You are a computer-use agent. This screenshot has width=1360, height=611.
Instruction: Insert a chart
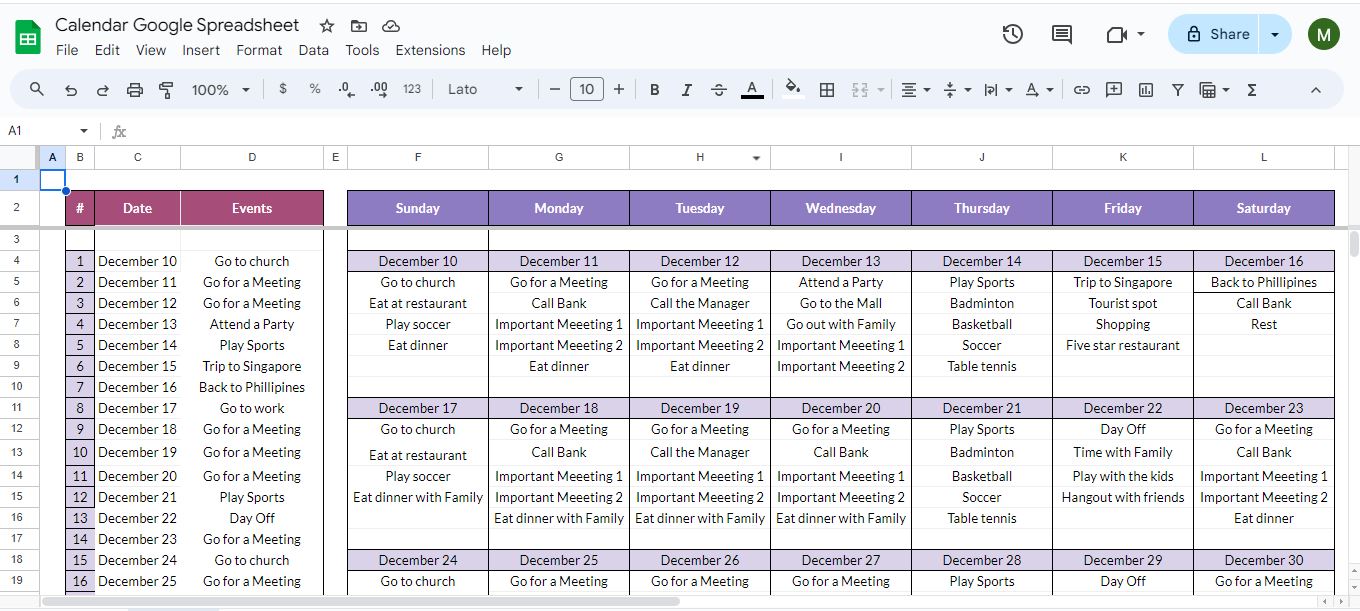(x=1146, y=89)
